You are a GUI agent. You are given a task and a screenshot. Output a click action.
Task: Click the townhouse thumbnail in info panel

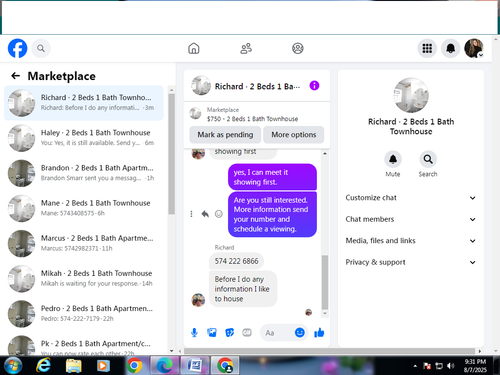[x=411, y=95]
